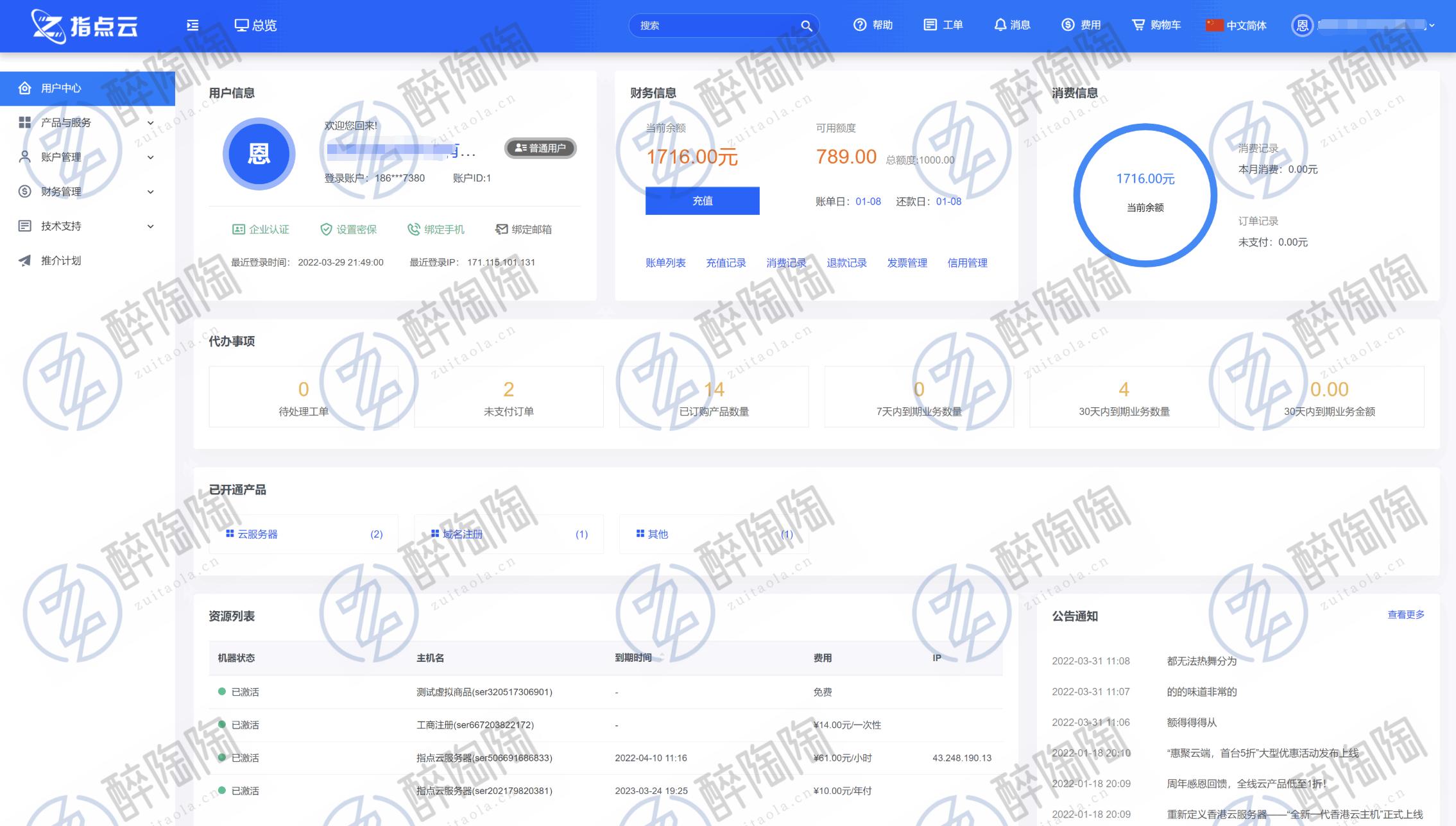The height and width of the screenshot is (826, 1456).
Task: Click the 费用 billing coin icon
Action: (x=1068, y=25)
